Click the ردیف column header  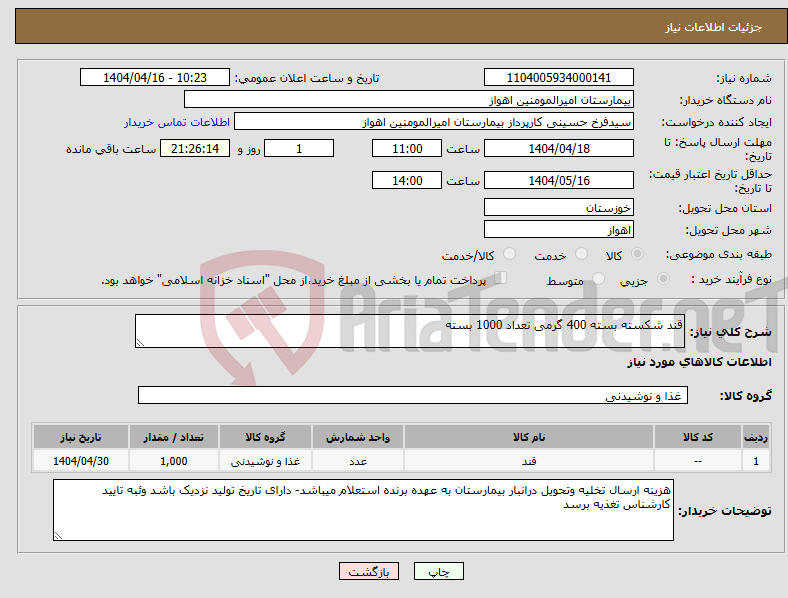[756, 437]
